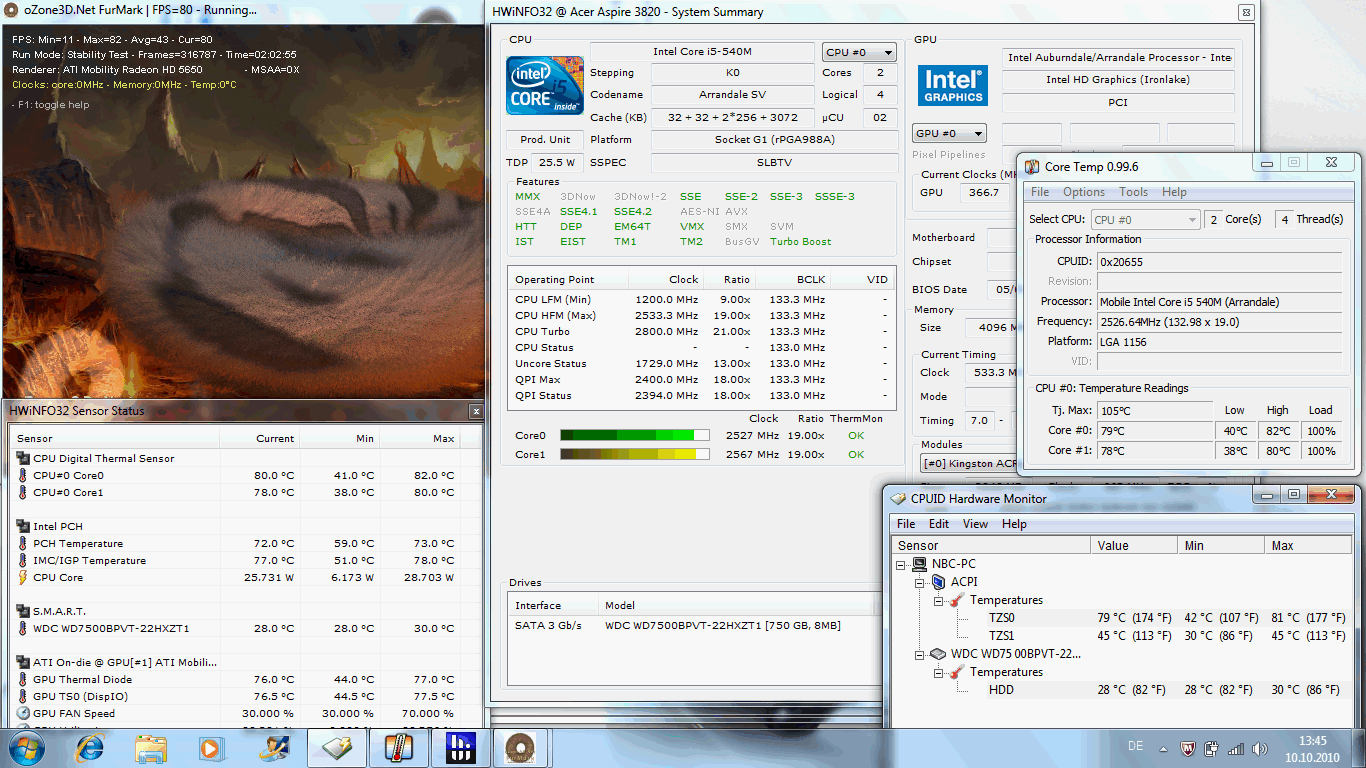The image size is (1366, 768).
Task: Click the thermometer icon beside PCH Temperature
Action: [x=23, y=543]
